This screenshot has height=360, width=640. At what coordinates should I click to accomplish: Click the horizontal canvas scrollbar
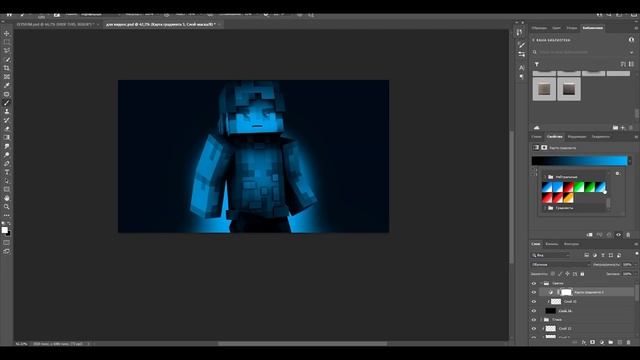[302, 344]
